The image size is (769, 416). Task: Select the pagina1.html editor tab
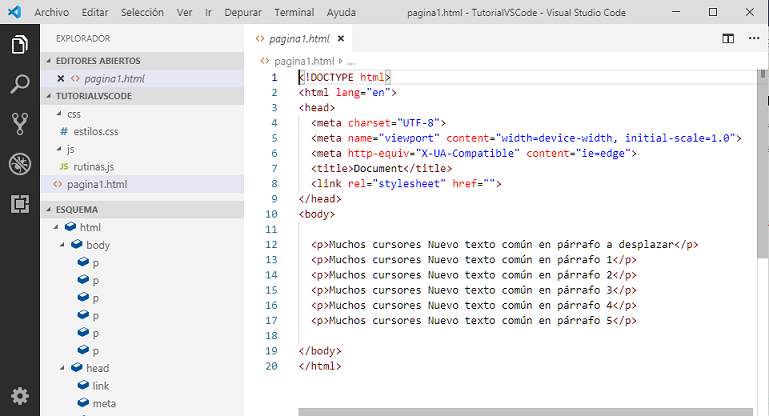pos(298,38)
